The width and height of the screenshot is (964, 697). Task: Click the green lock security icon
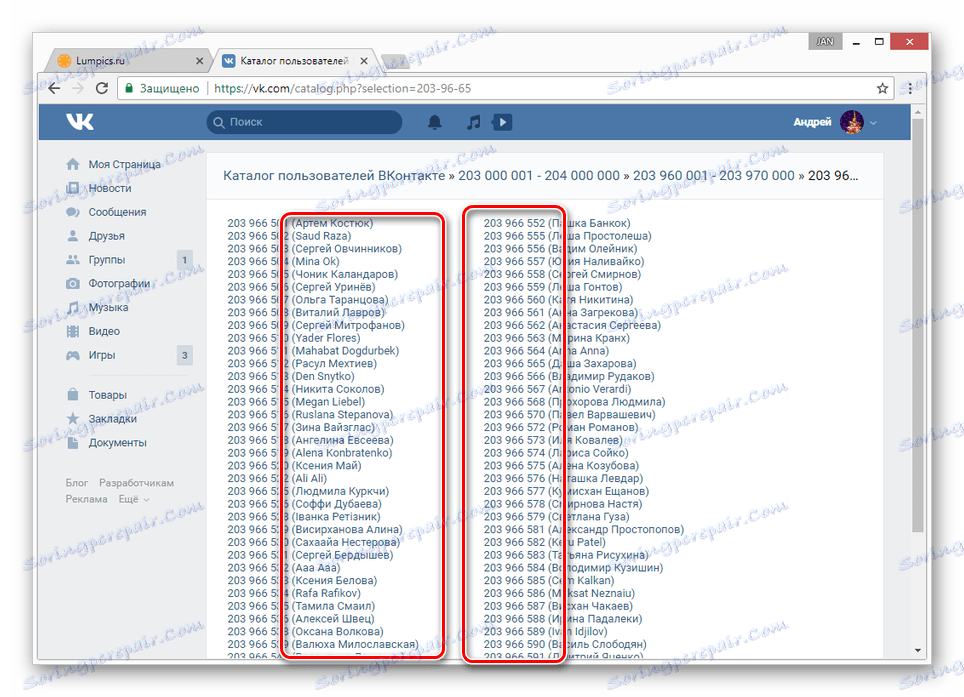(x=129, y=88)
